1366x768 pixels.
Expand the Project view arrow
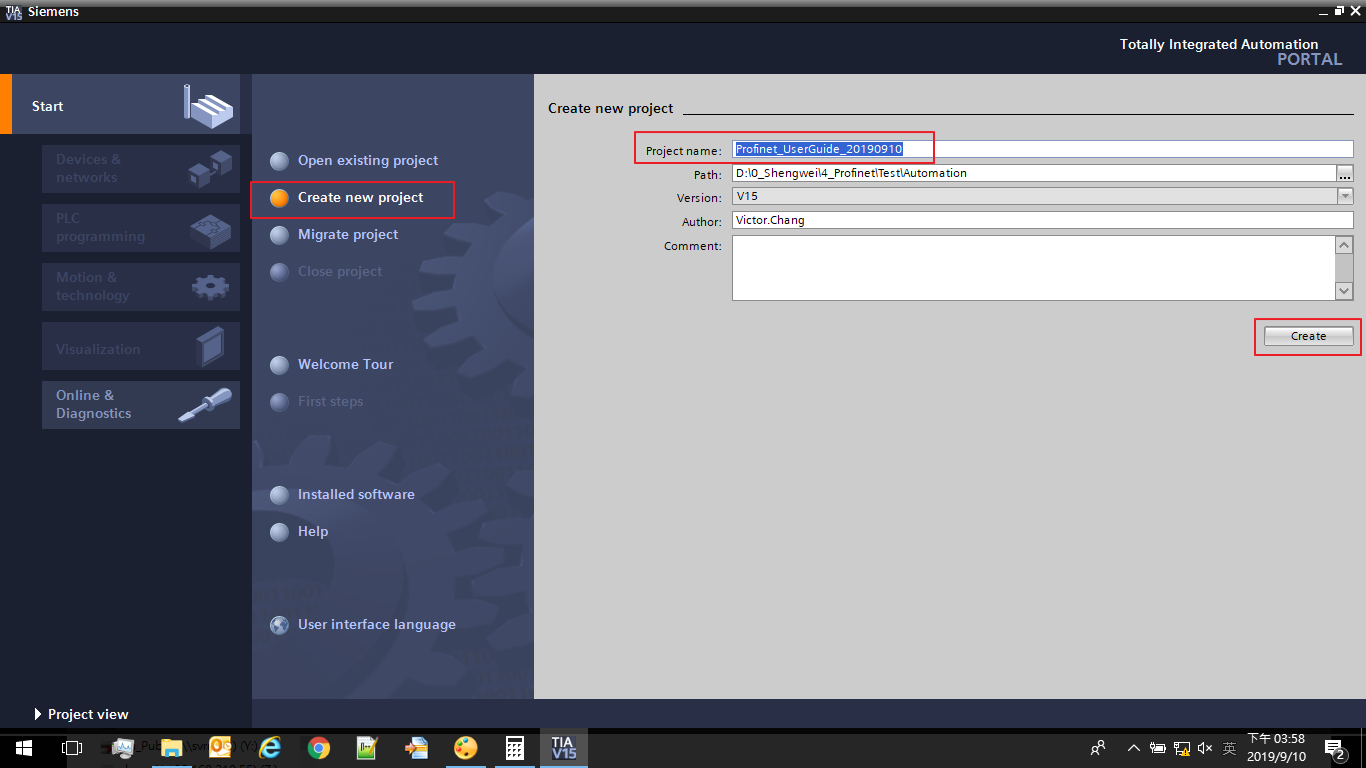(x=38, y=714)
